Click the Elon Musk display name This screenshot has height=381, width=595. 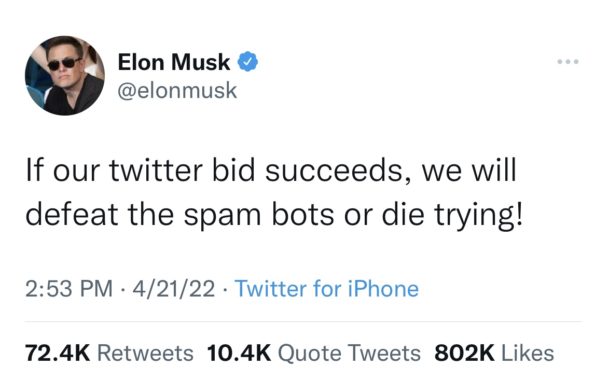174,62
